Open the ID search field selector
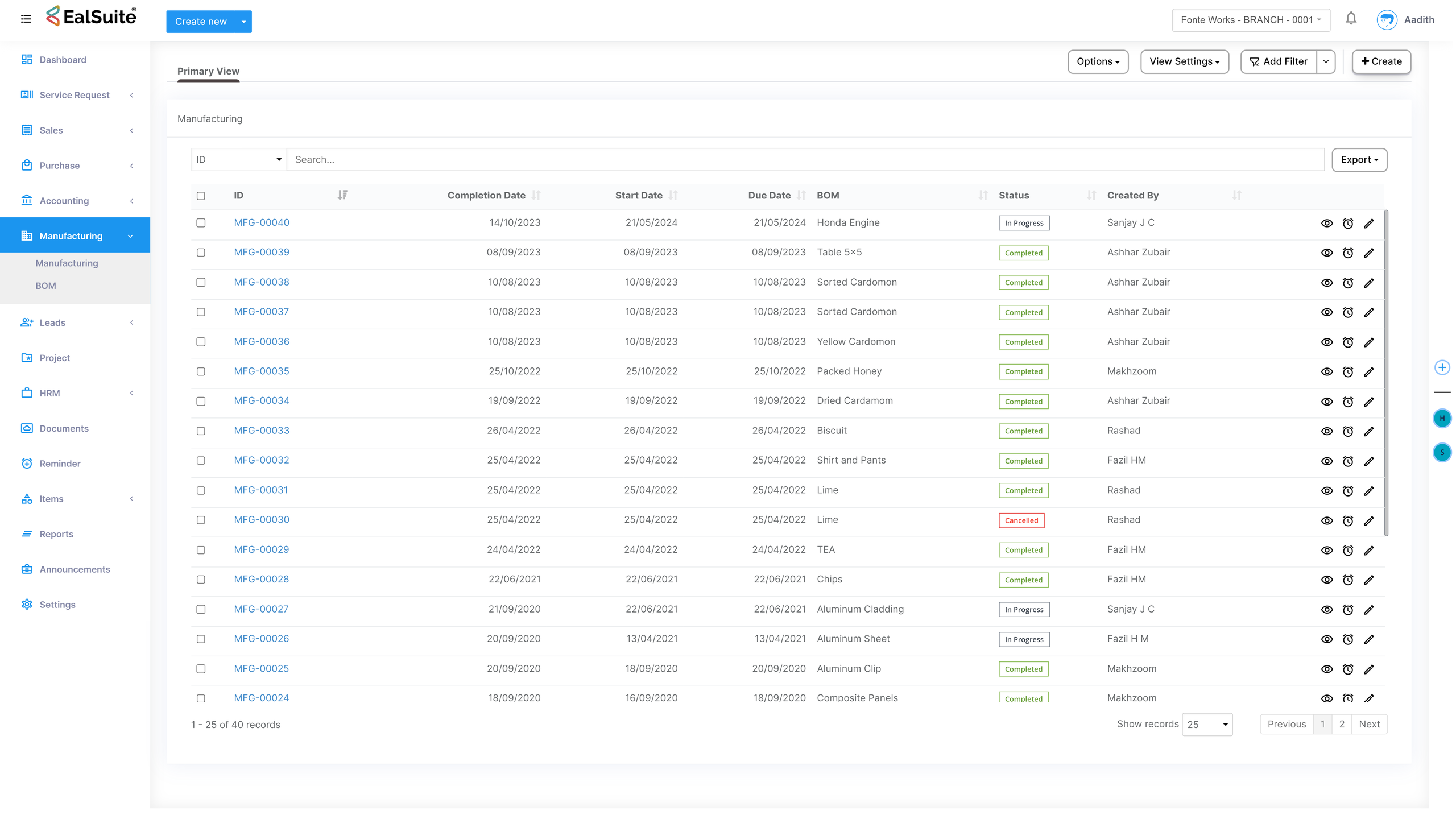Screen dimensions: 1456x819 pyautogui.click(x=238, y=160)
